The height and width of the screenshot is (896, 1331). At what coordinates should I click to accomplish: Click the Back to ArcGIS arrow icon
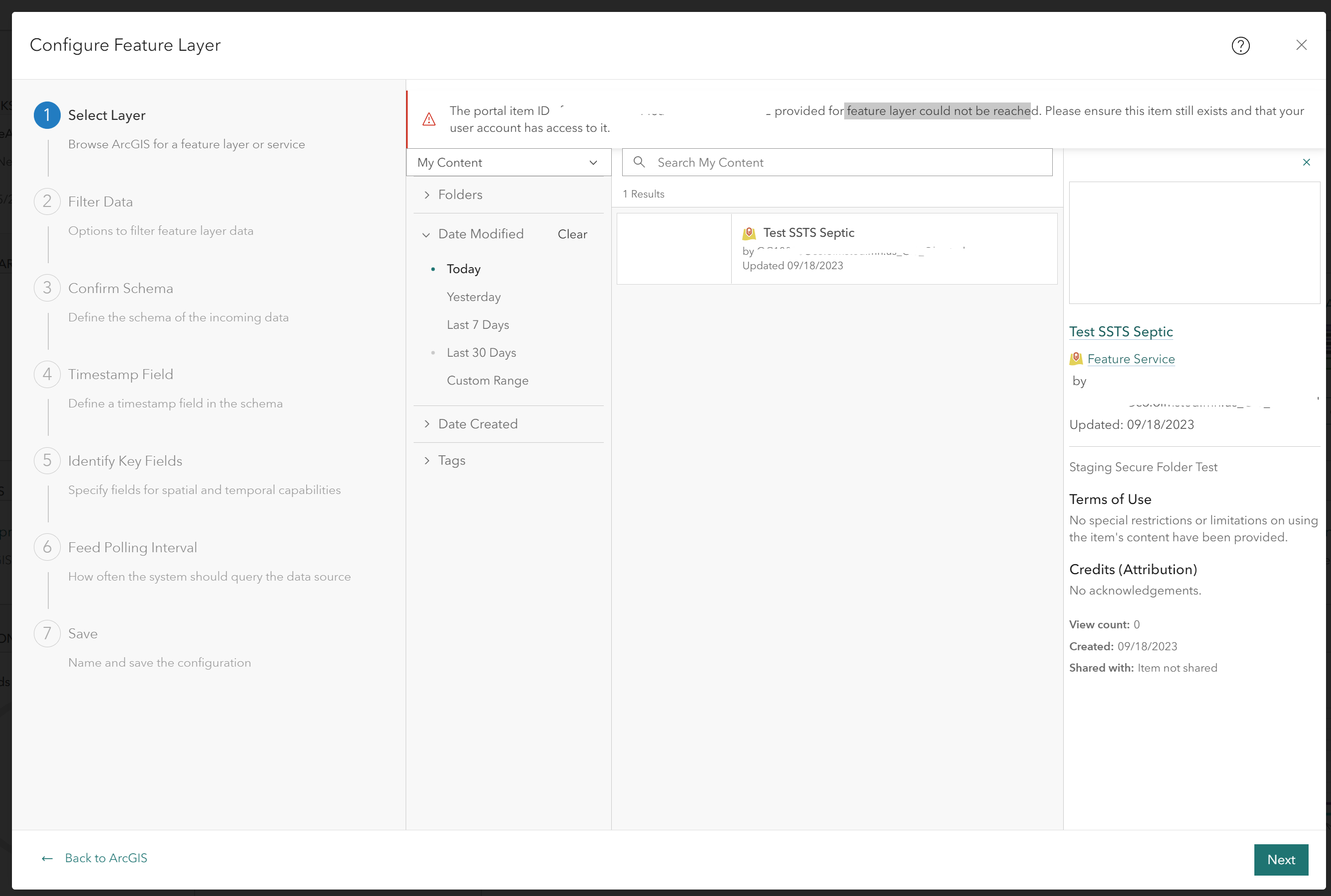[47, 858]
